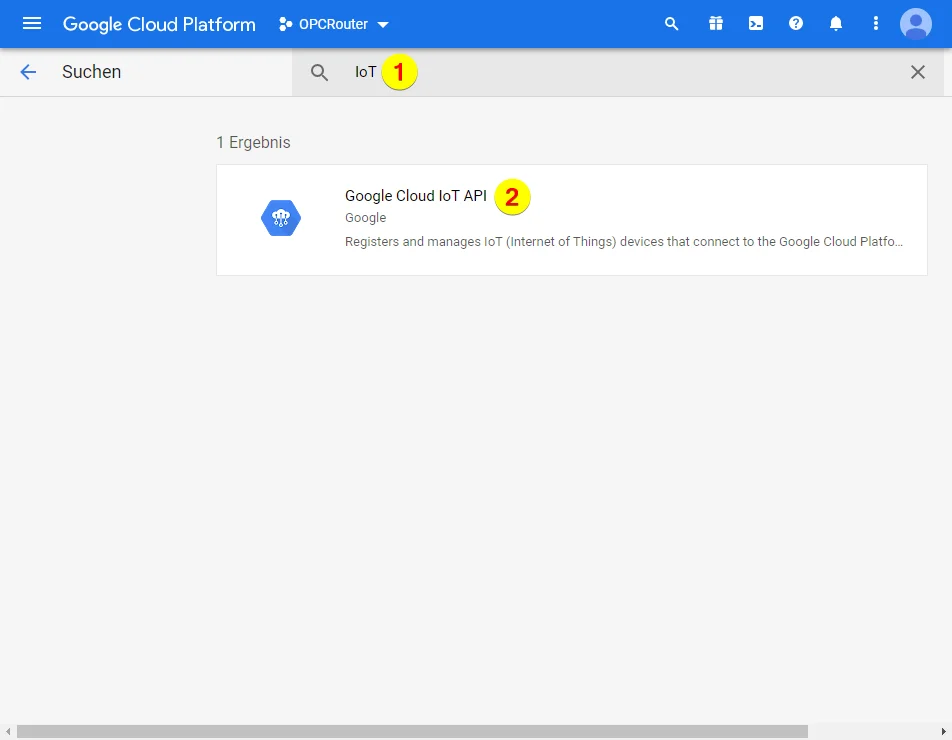Viewport: 952px width, 740px height.
Task: Open the Google Cloud IoT API result
Action: click(x=572, y=220)
